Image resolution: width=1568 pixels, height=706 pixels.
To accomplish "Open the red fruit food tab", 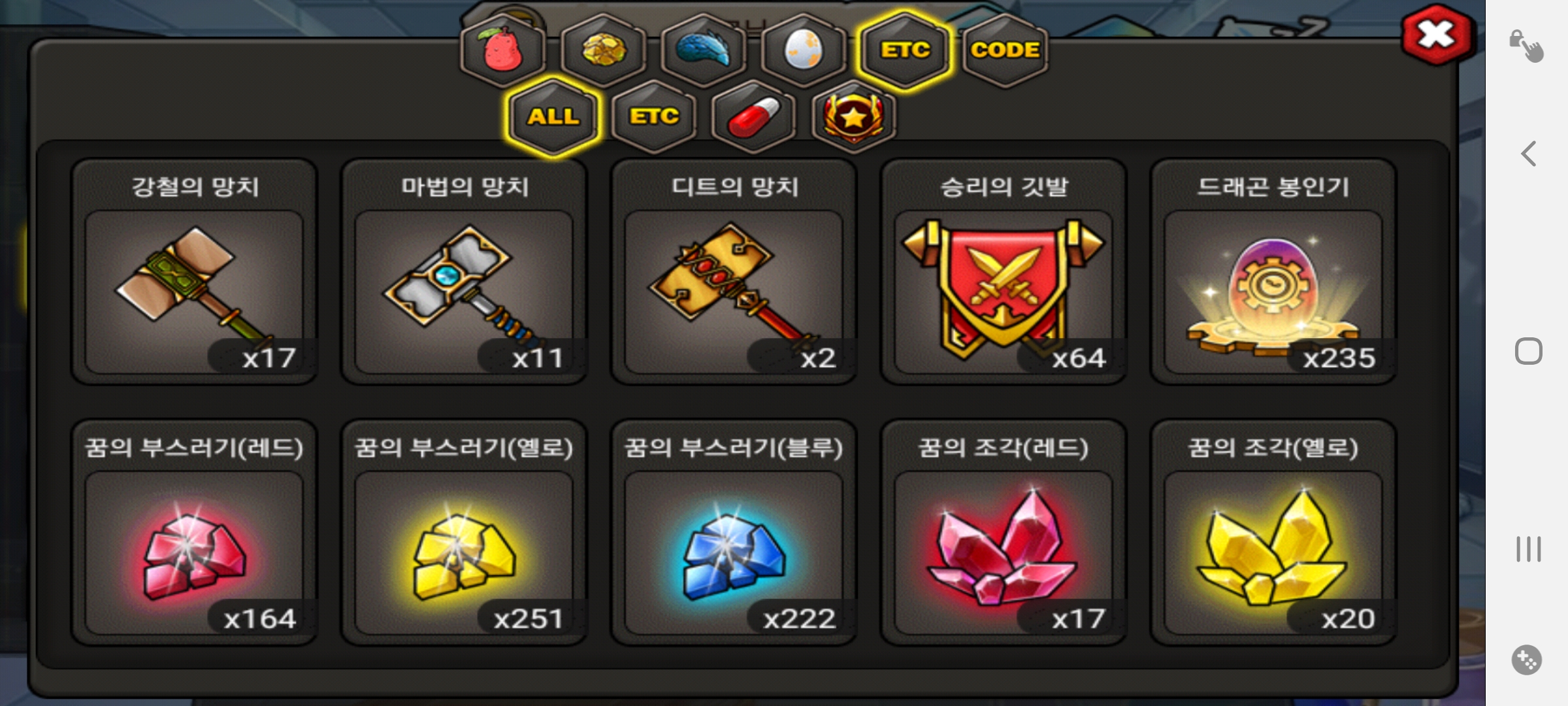I will 502,50.
